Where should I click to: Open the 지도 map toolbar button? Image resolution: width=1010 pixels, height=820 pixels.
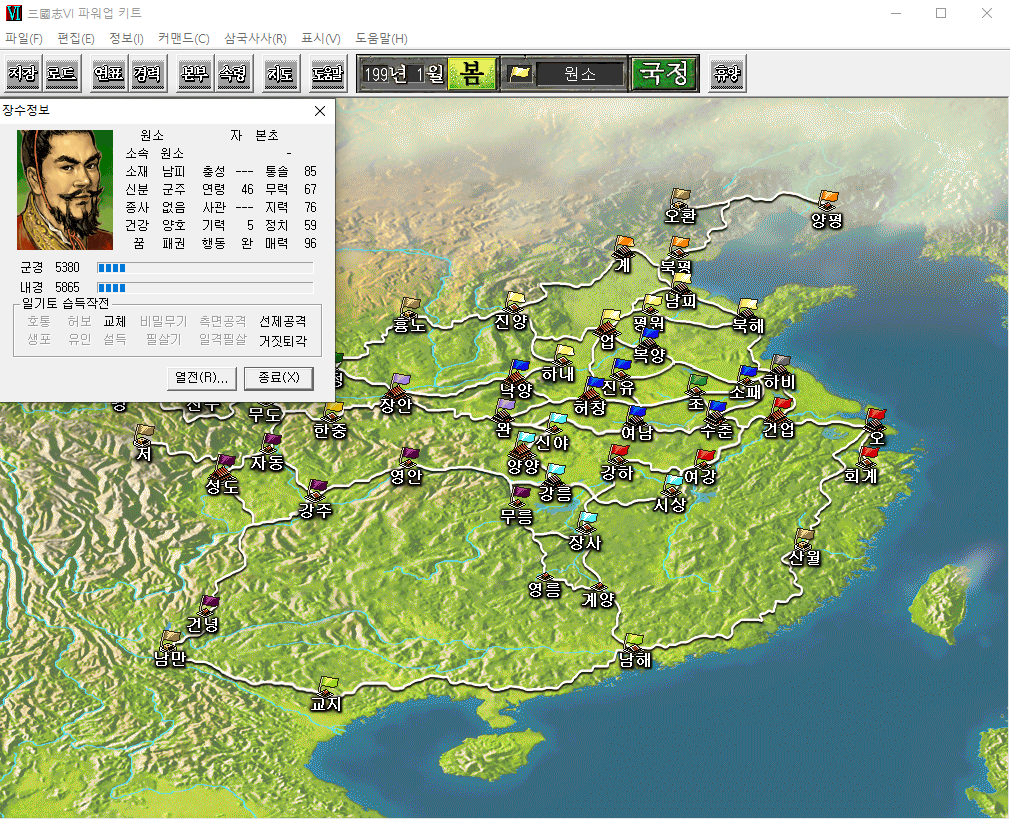(x=281, y=73)
